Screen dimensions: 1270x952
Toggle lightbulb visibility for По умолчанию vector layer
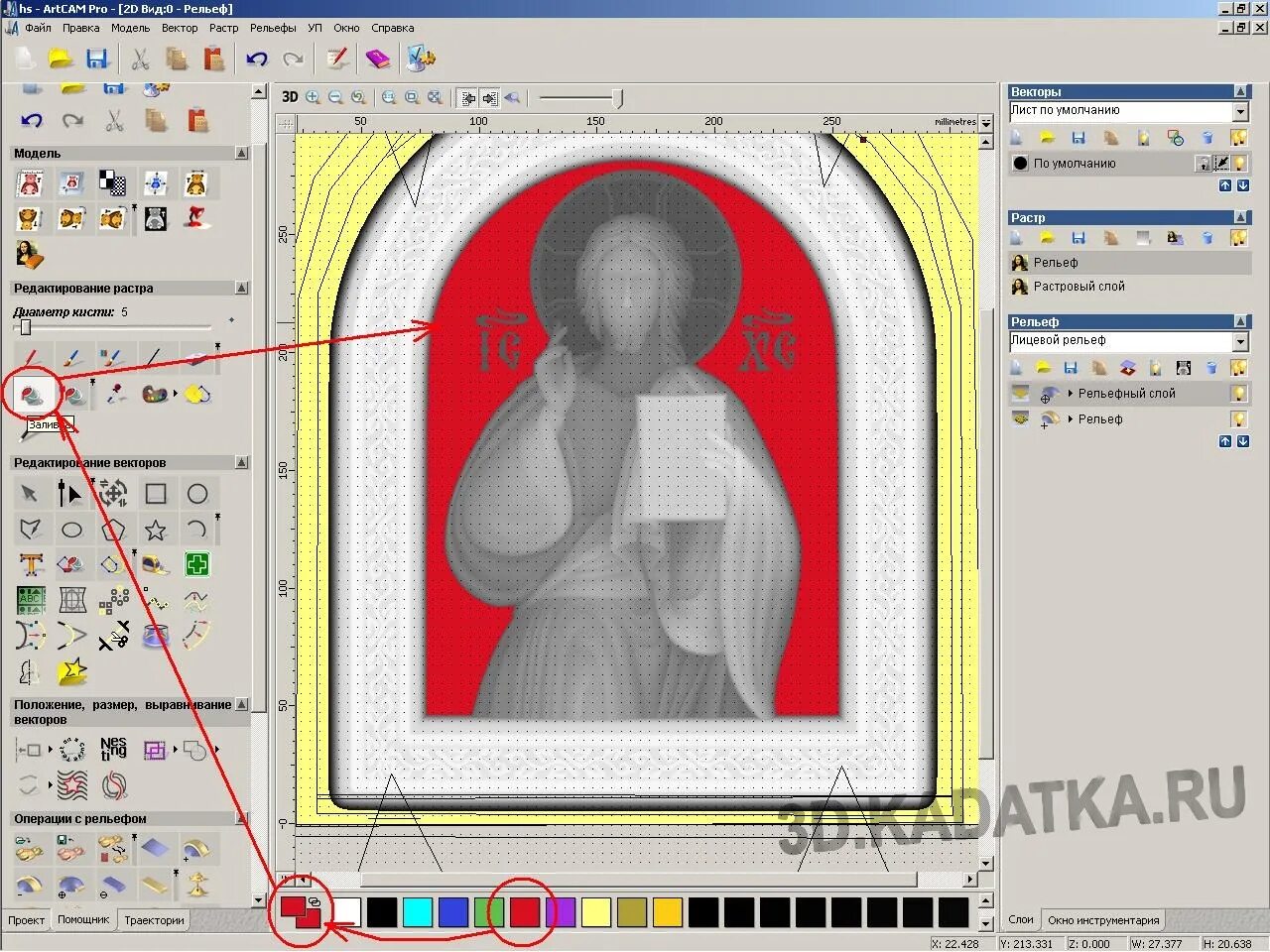coord(1239,164)
